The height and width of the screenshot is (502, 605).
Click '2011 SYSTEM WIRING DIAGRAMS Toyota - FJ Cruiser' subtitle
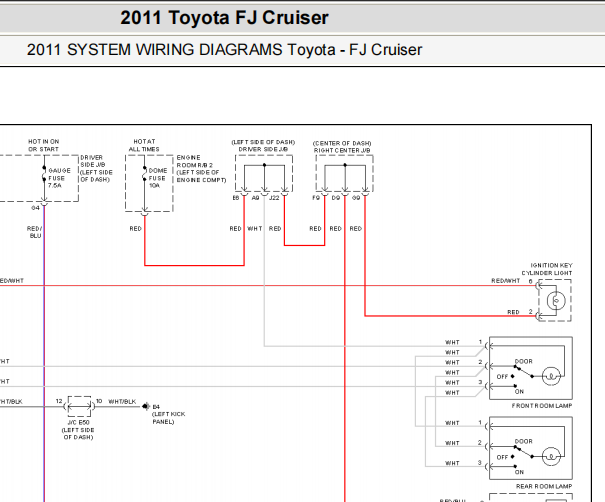point(224,50)
